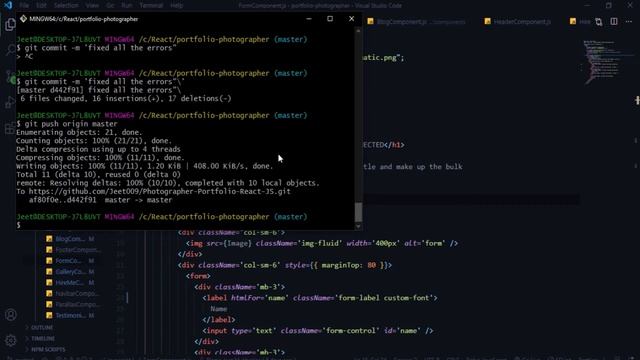Maximize the MINGW64 terminal window

[x=330, y=19]
